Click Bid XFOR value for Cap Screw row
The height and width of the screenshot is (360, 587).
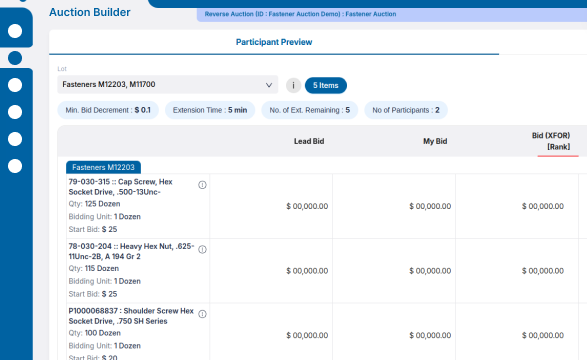[543, 206]
